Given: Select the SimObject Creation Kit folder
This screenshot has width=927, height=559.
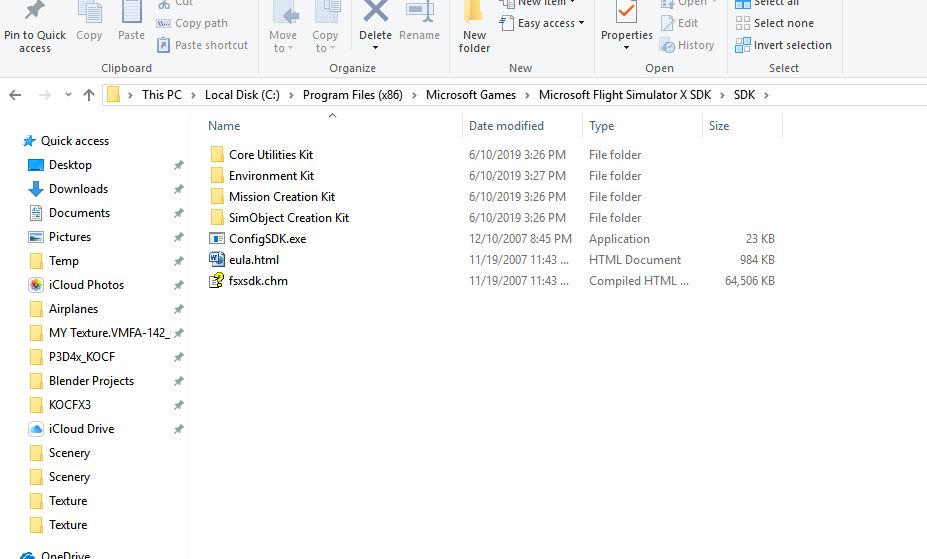Looking at the screenshot, I should coord(289,217).
